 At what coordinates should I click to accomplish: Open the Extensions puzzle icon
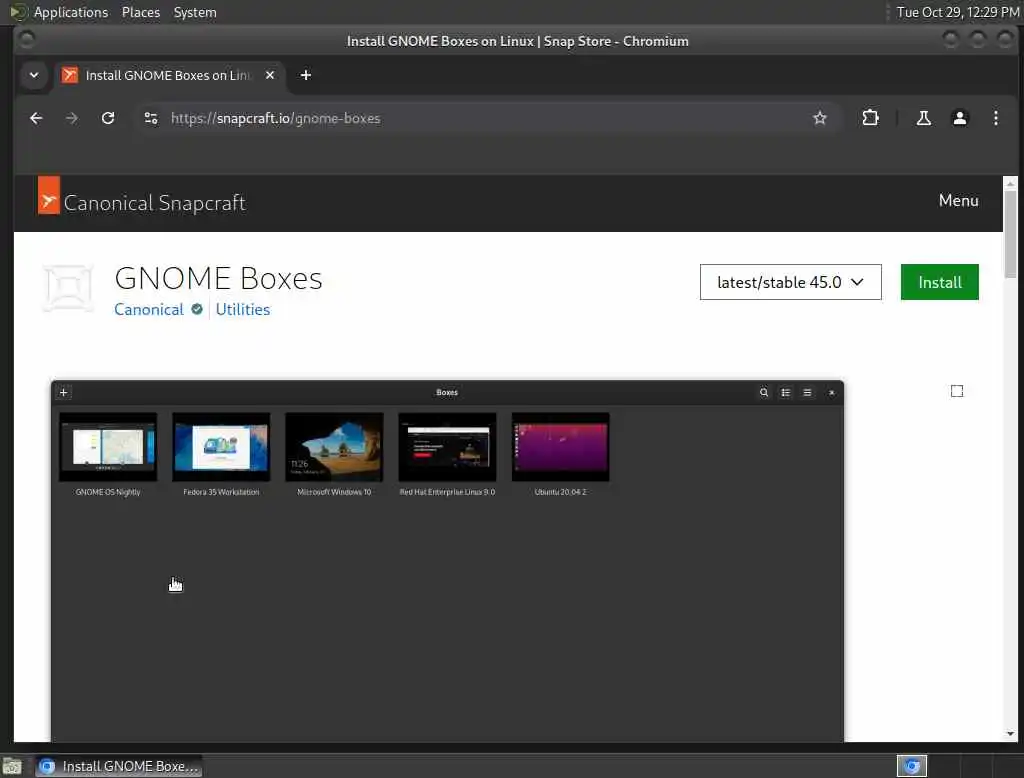(x=871, y=118)
